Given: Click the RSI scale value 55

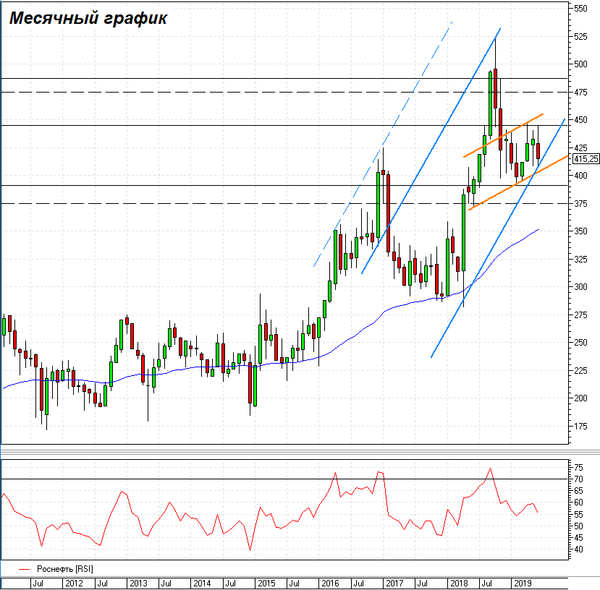Looking at the screenshot, I should pos(579,514).
